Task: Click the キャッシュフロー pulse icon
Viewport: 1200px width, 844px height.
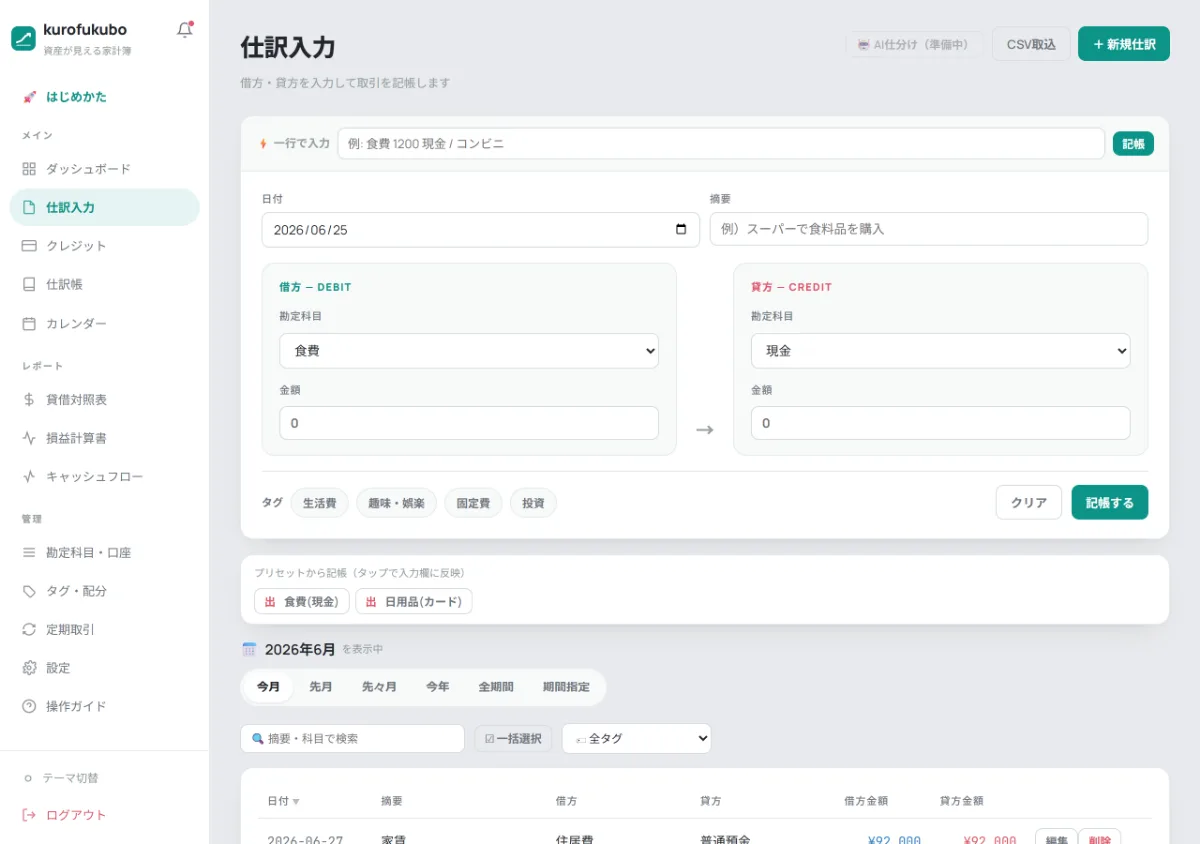Action: [29, 477]
